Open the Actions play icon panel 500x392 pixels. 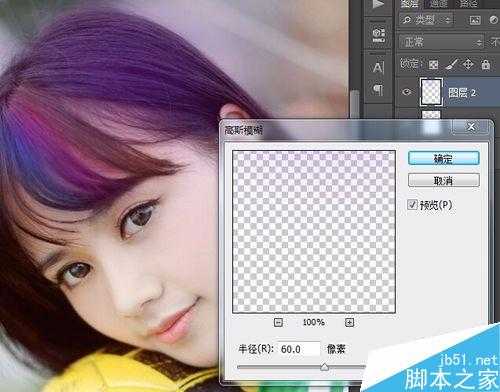pyautogui.click(x=378, y=4)
